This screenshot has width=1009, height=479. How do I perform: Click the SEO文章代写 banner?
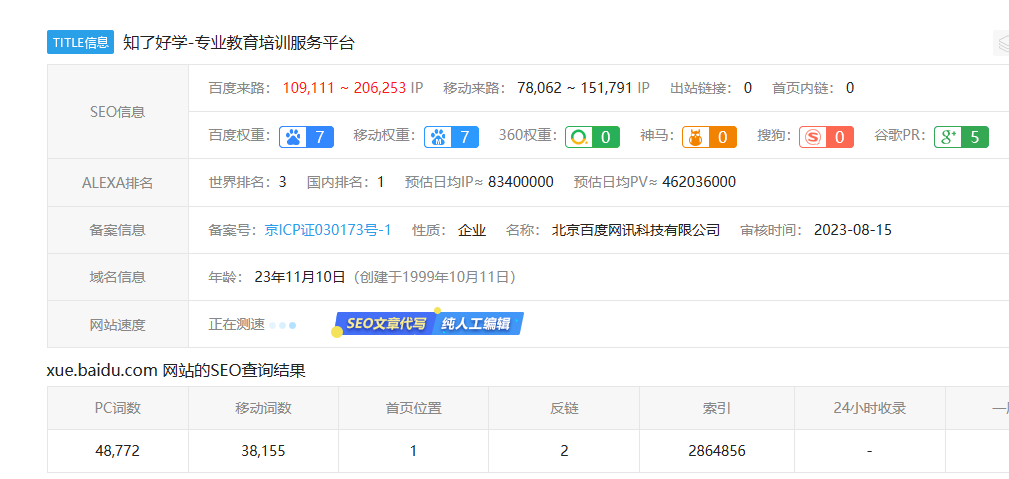385,324
